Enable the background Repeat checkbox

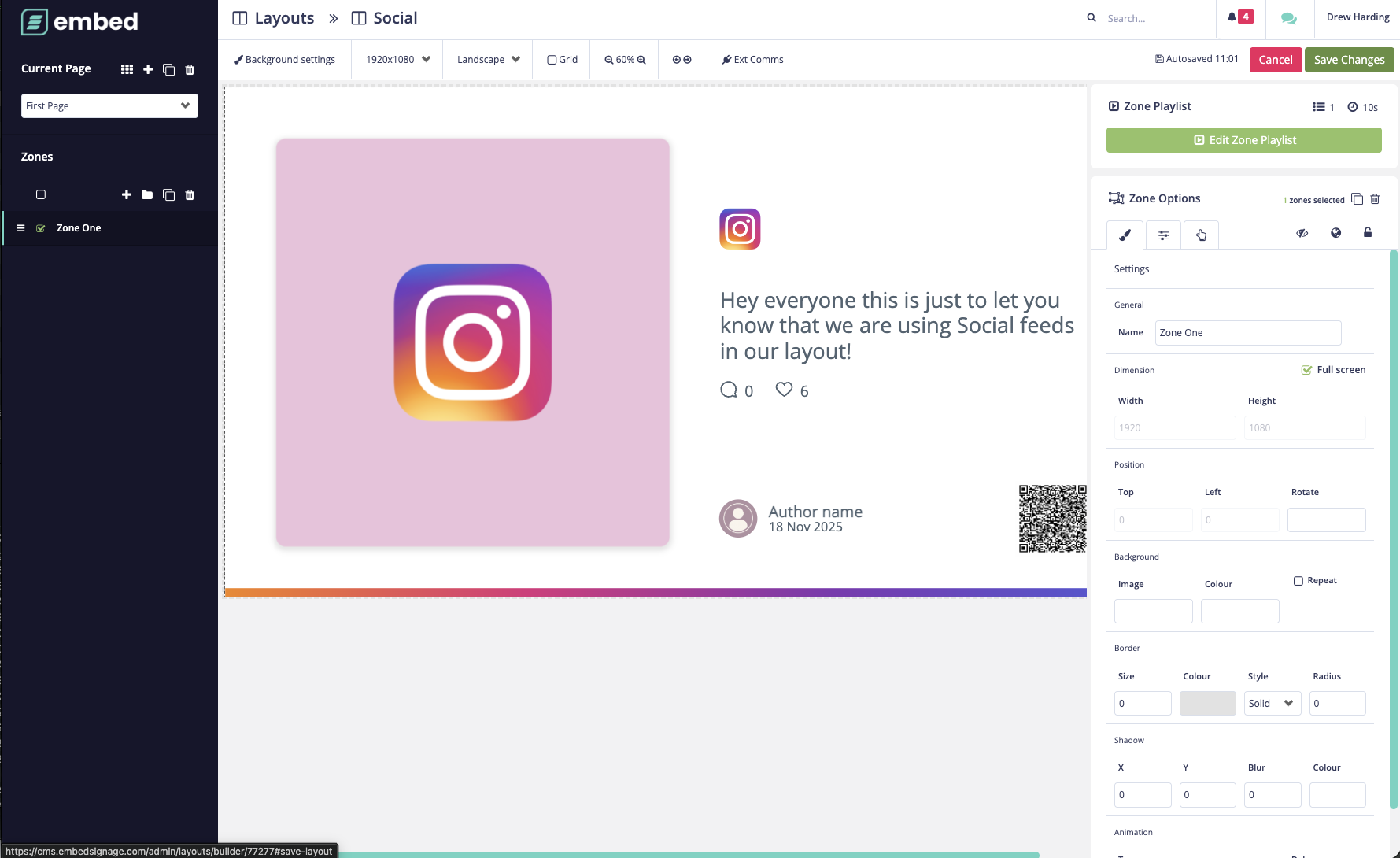(1298, 581)
